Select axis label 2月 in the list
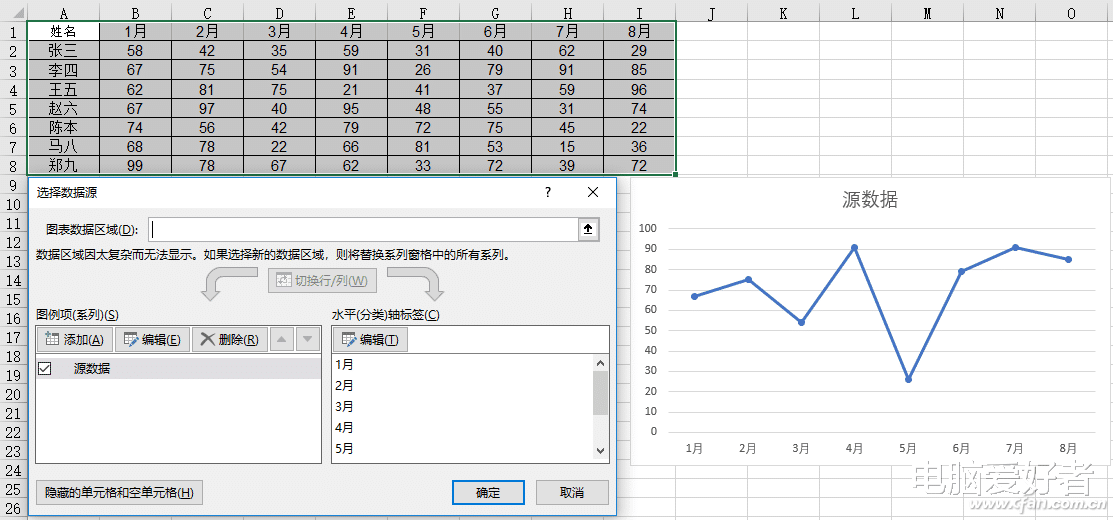Viewport: 1113px width, 520px height. click(344, 386)
